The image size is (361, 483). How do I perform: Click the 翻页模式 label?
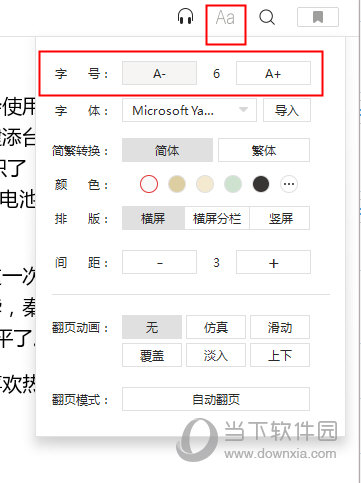(x=80, y=399)
